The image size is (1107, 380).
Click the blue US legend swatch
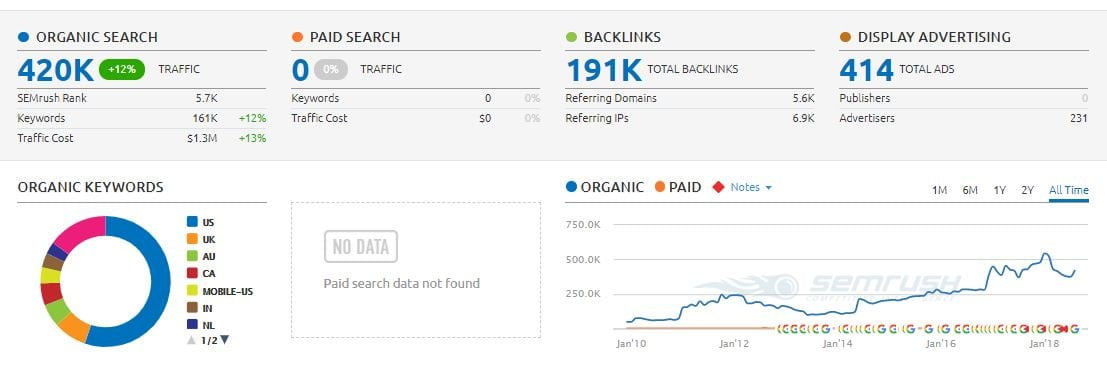[192, 222]
